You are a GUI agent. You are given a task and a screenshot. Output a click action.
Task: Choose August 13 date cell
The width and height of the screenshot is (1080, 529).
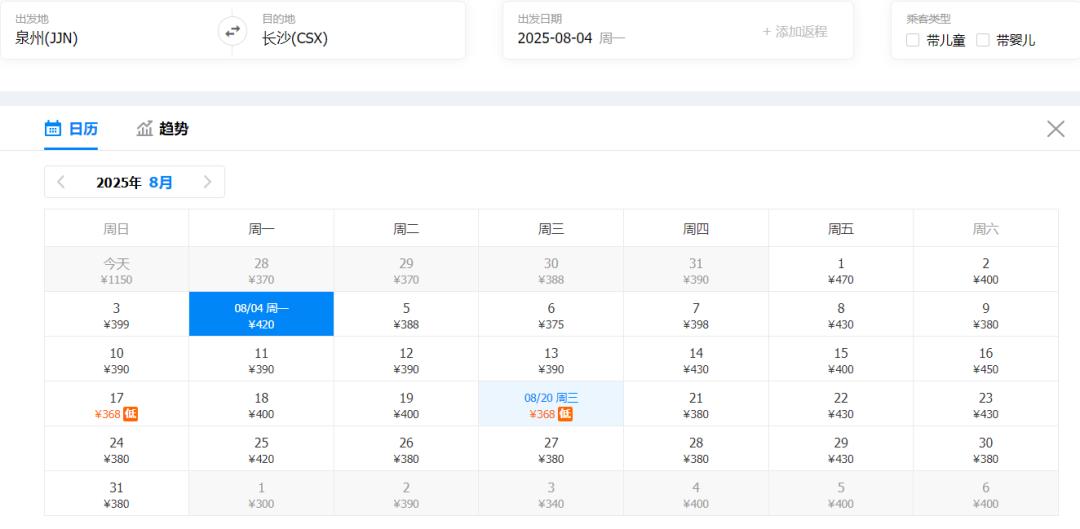point(551,359)
